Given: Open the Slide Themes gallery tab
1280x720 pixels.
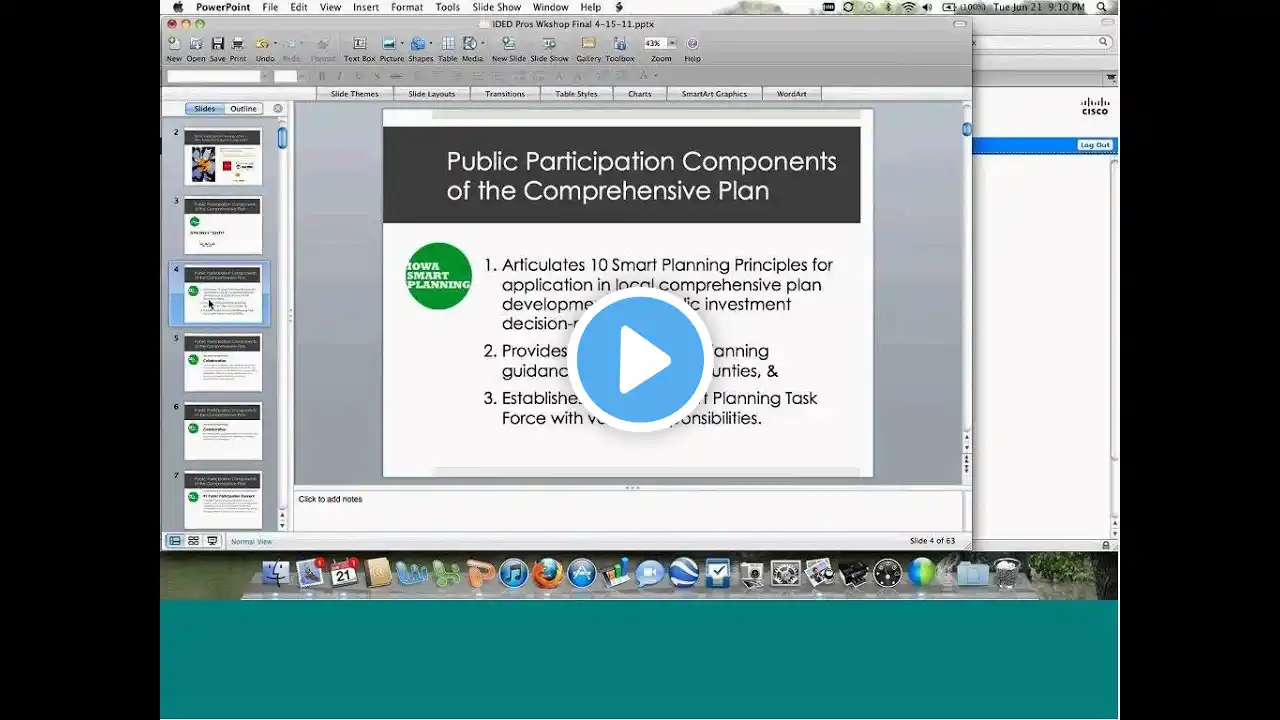Looking at the screenshot, I should pos(355,94).
